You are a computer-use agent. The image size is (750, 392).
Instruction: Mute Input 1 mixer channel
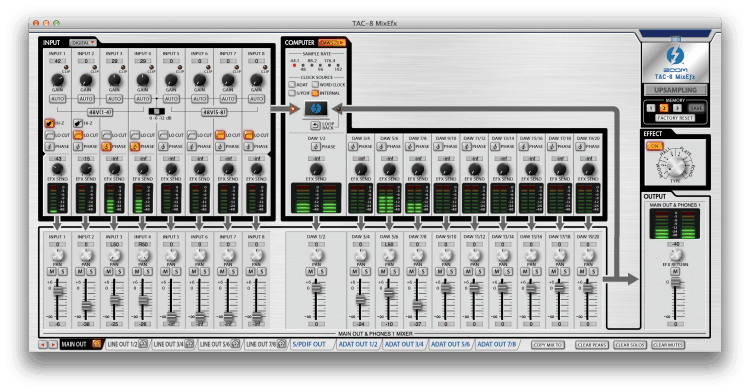click(52, 272)
